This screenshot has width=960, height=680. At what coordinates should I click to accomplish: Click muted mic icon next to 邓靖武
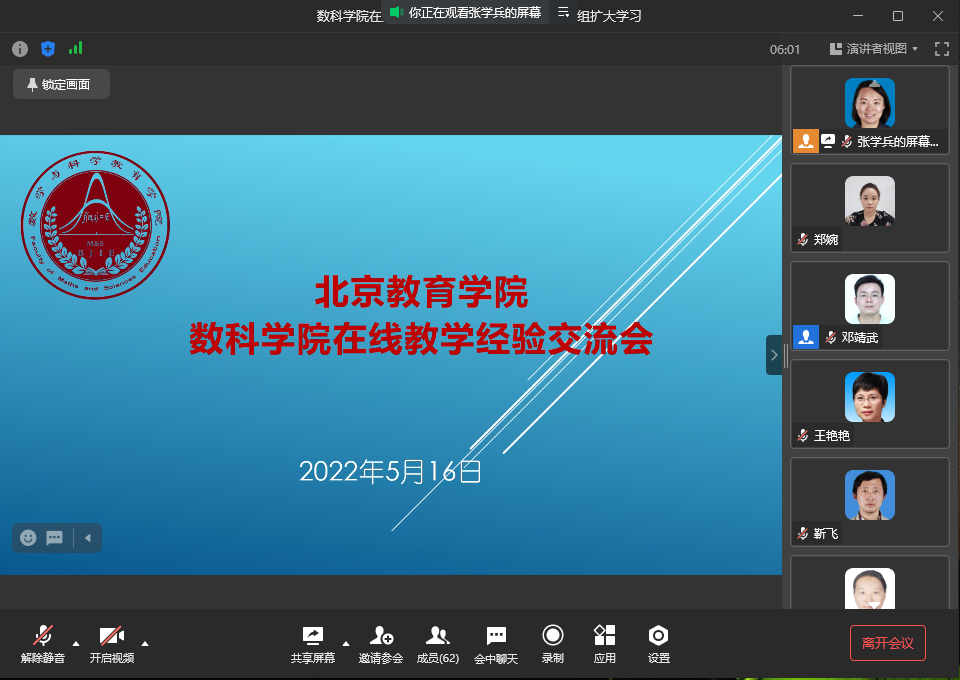coord(831,337)
